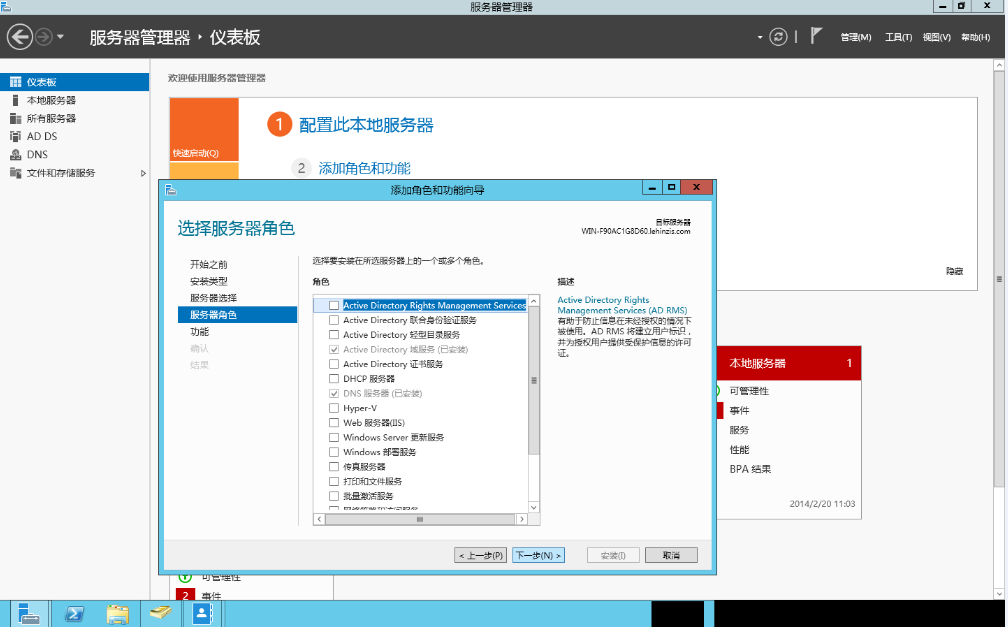Check the 批量激活服务 role checkbox
This screenshot has height=627, width=1008.
pos(334,496)
